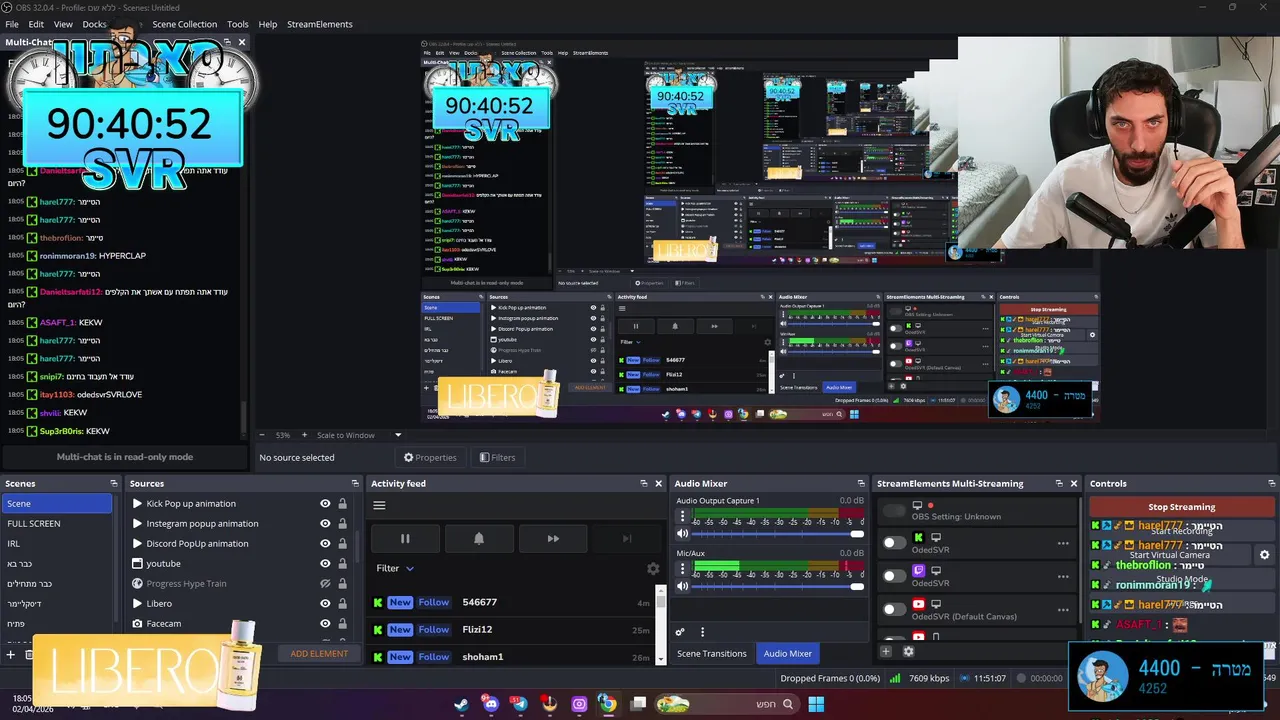
Task: Select the FULL SCREEN scene
Action: (57, 523)
